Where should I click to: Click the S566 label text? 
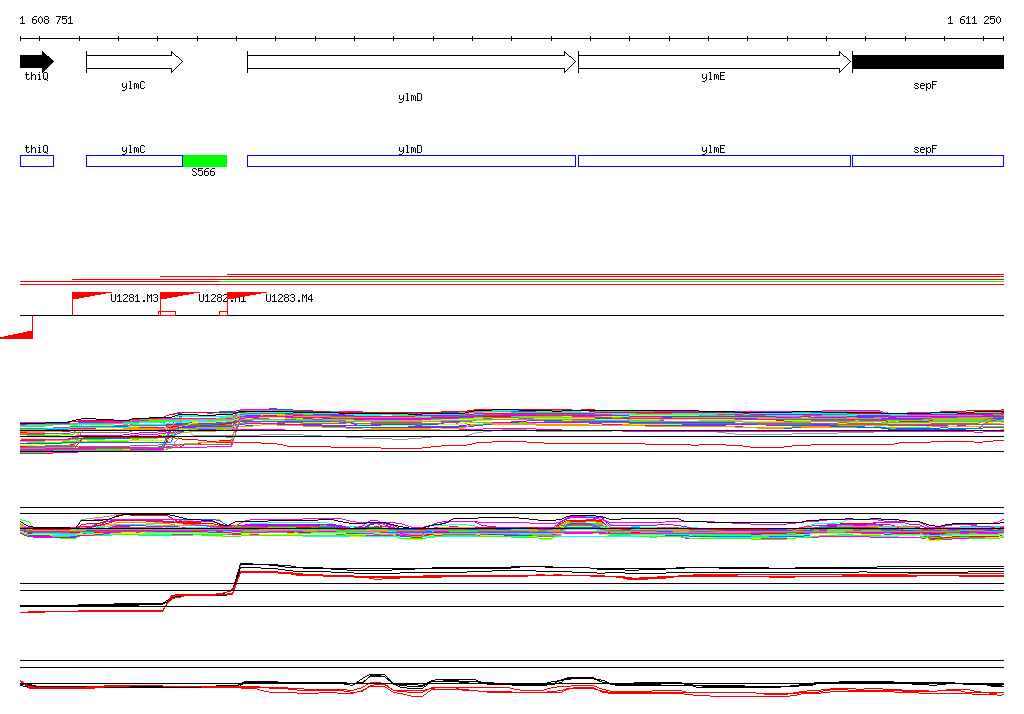203,173
